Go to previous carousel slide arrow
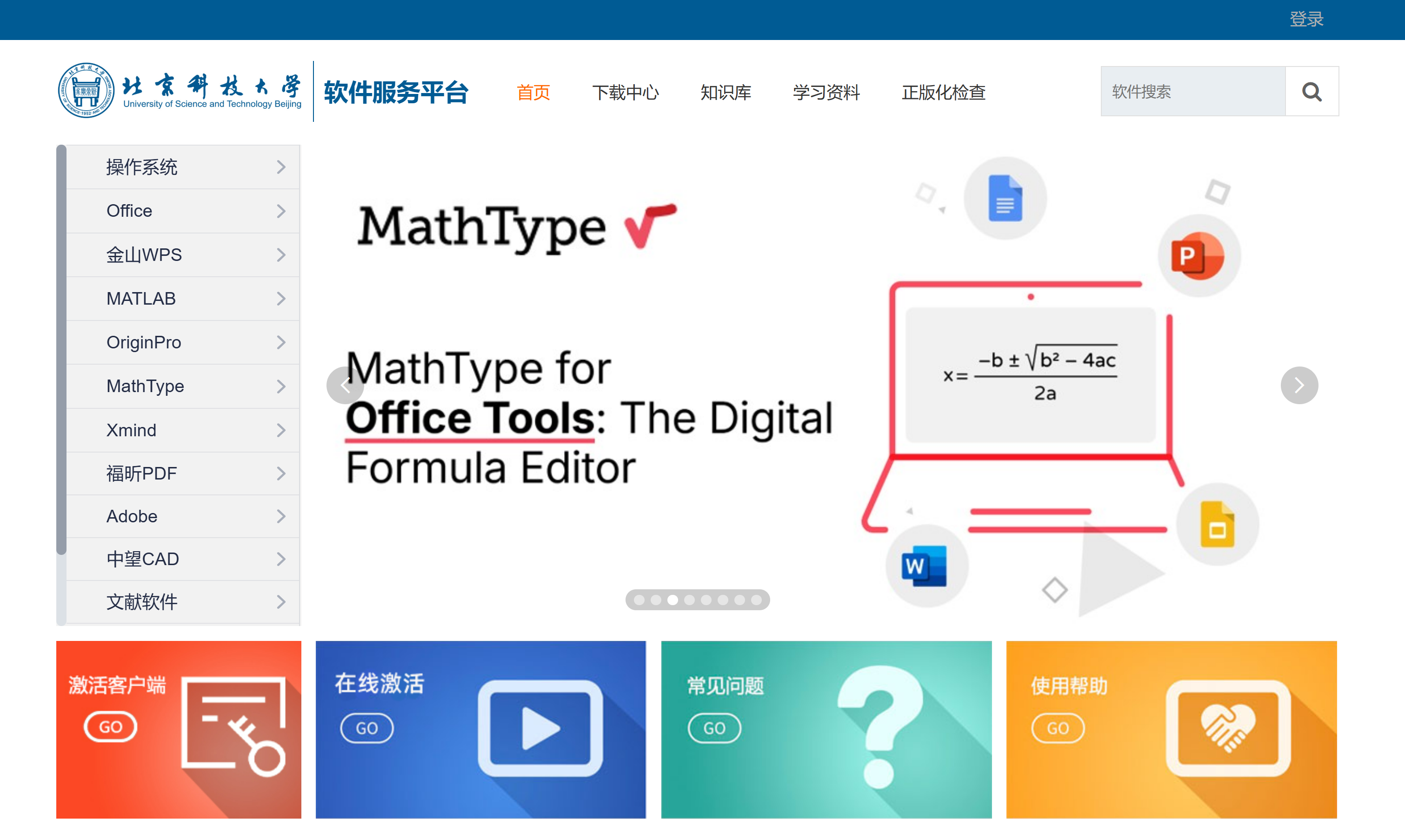The height and width of the screenshot is (840, 1405). coord(345,386)
